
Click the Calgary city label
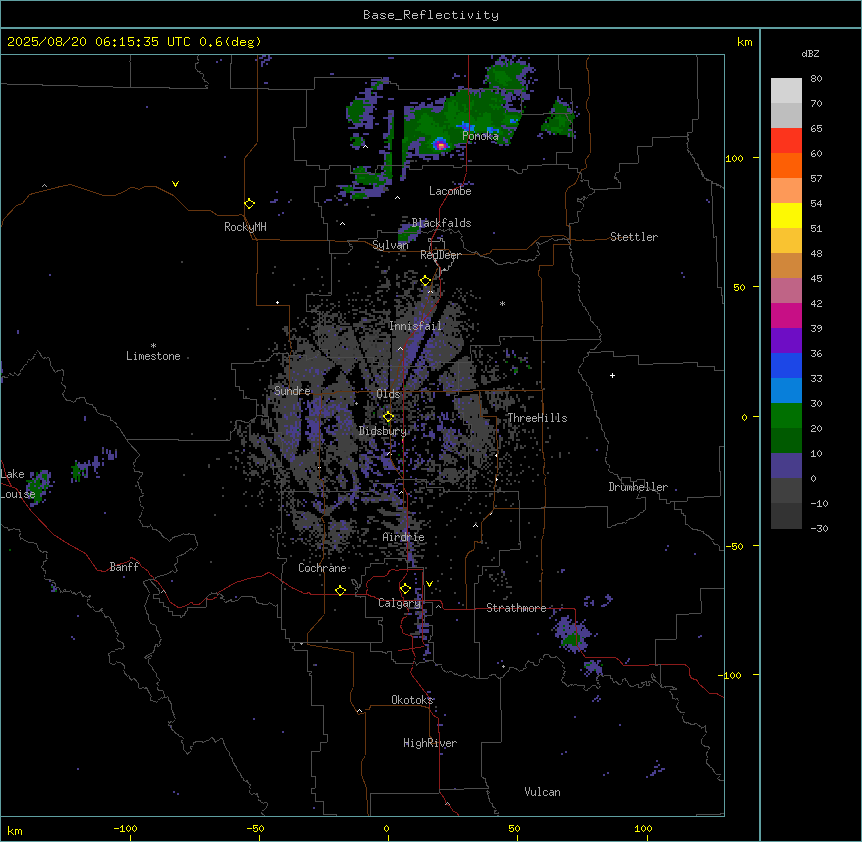tap(399, 603)
